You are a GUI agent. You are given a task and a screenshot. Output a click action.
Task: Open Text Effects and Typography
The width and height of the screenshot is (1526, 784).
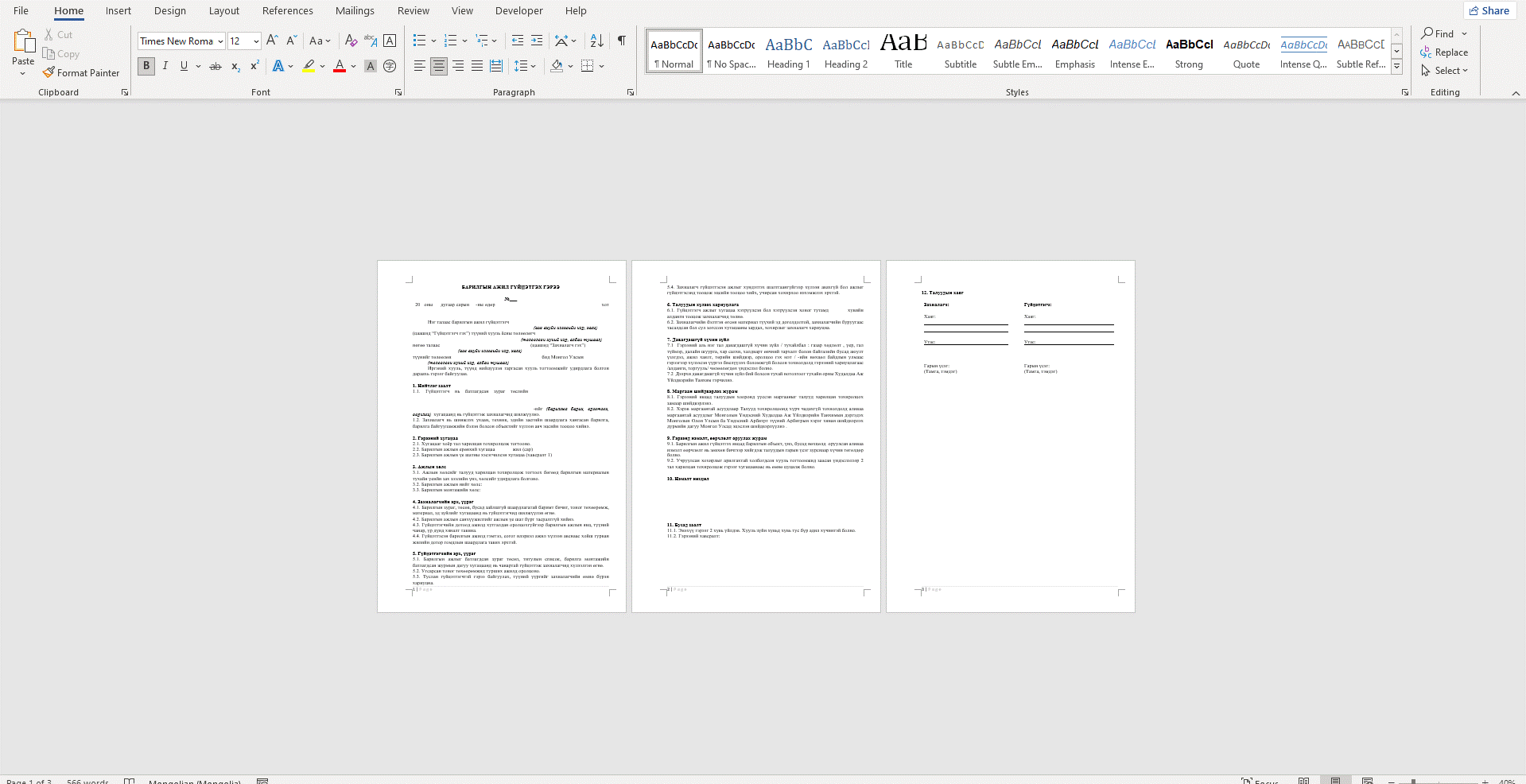pos(283,66)
